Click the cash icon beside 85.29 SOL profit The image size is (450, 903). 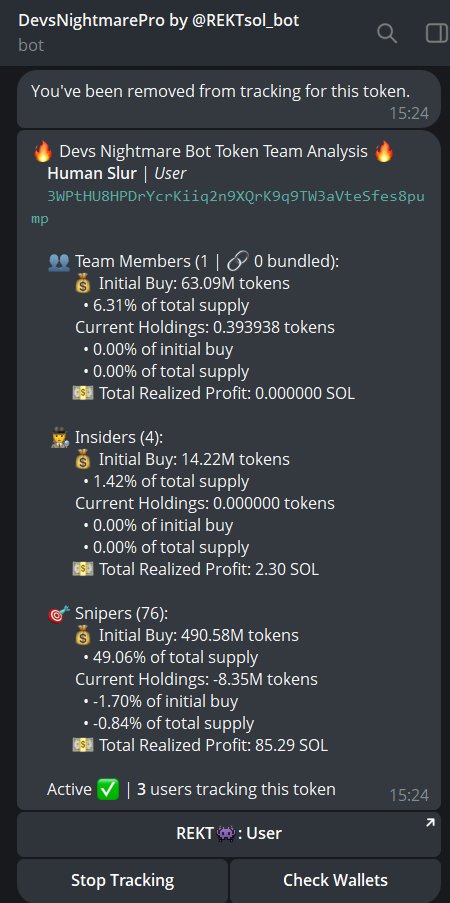pyautogui.click(x=83, y=746)
